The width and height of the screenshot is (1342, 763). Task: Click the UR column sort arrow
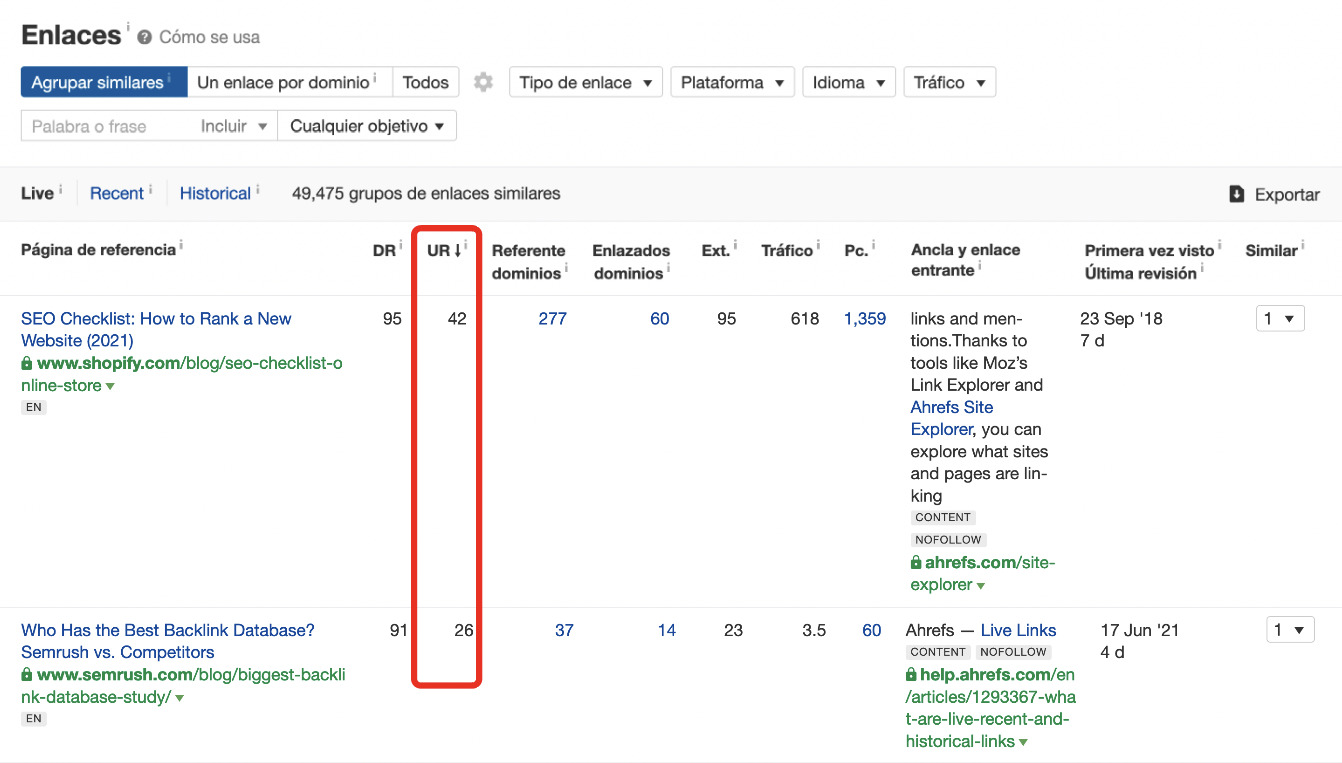tap(458, 251)
